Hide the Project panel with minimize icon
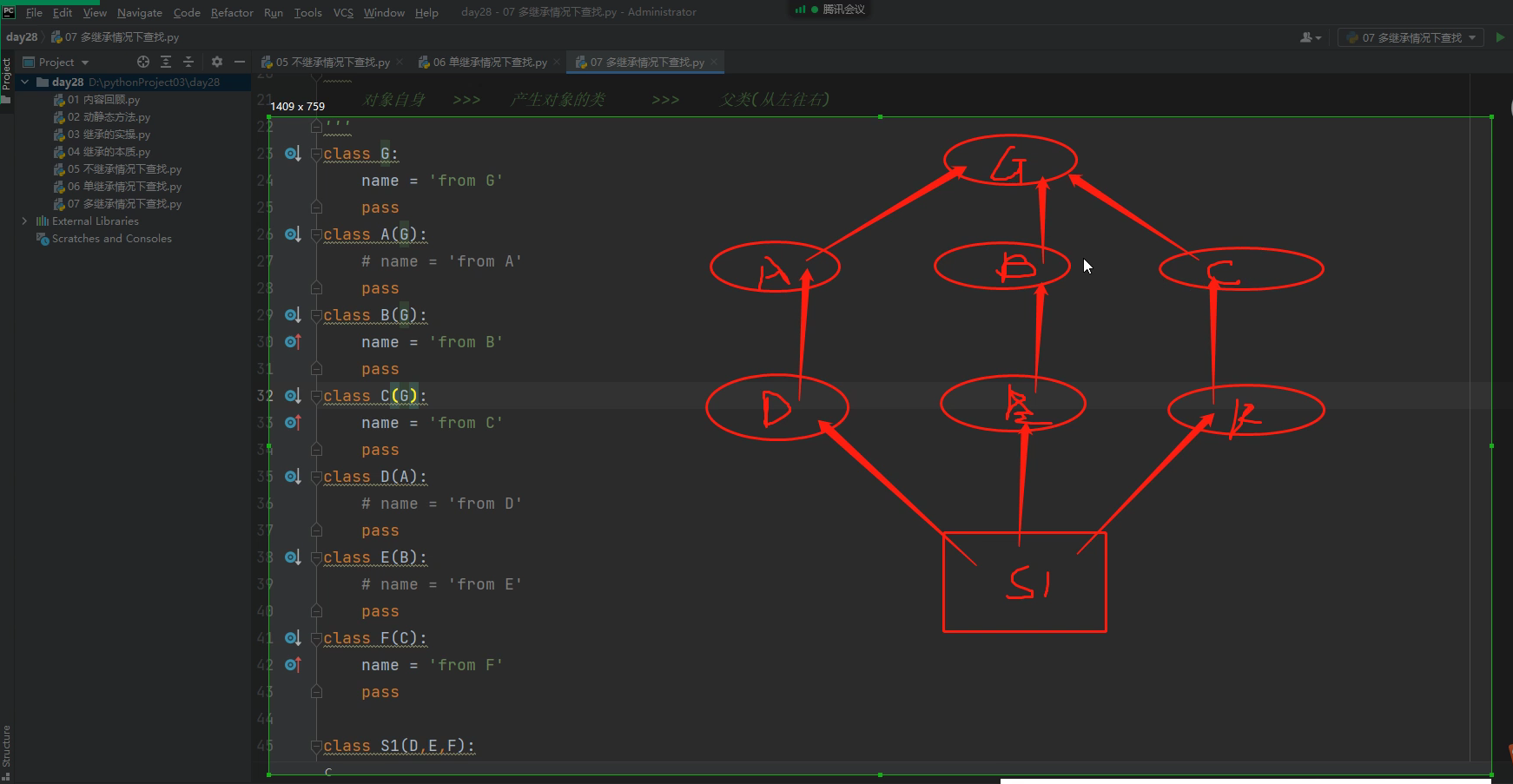Viewport: 1513px width, 784px height. [x=240, y=62]
